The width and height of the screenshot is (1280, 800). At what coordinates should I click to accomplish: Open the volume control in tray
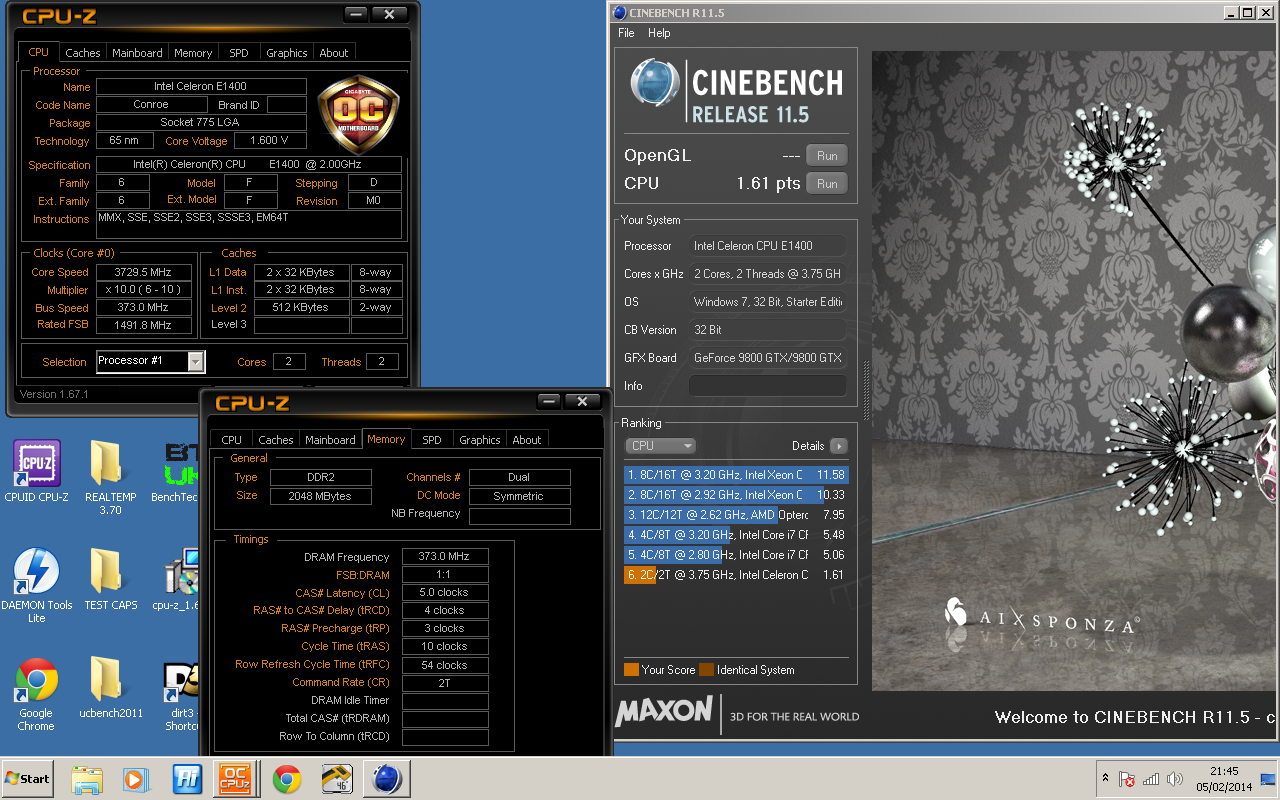(1175, 779)
